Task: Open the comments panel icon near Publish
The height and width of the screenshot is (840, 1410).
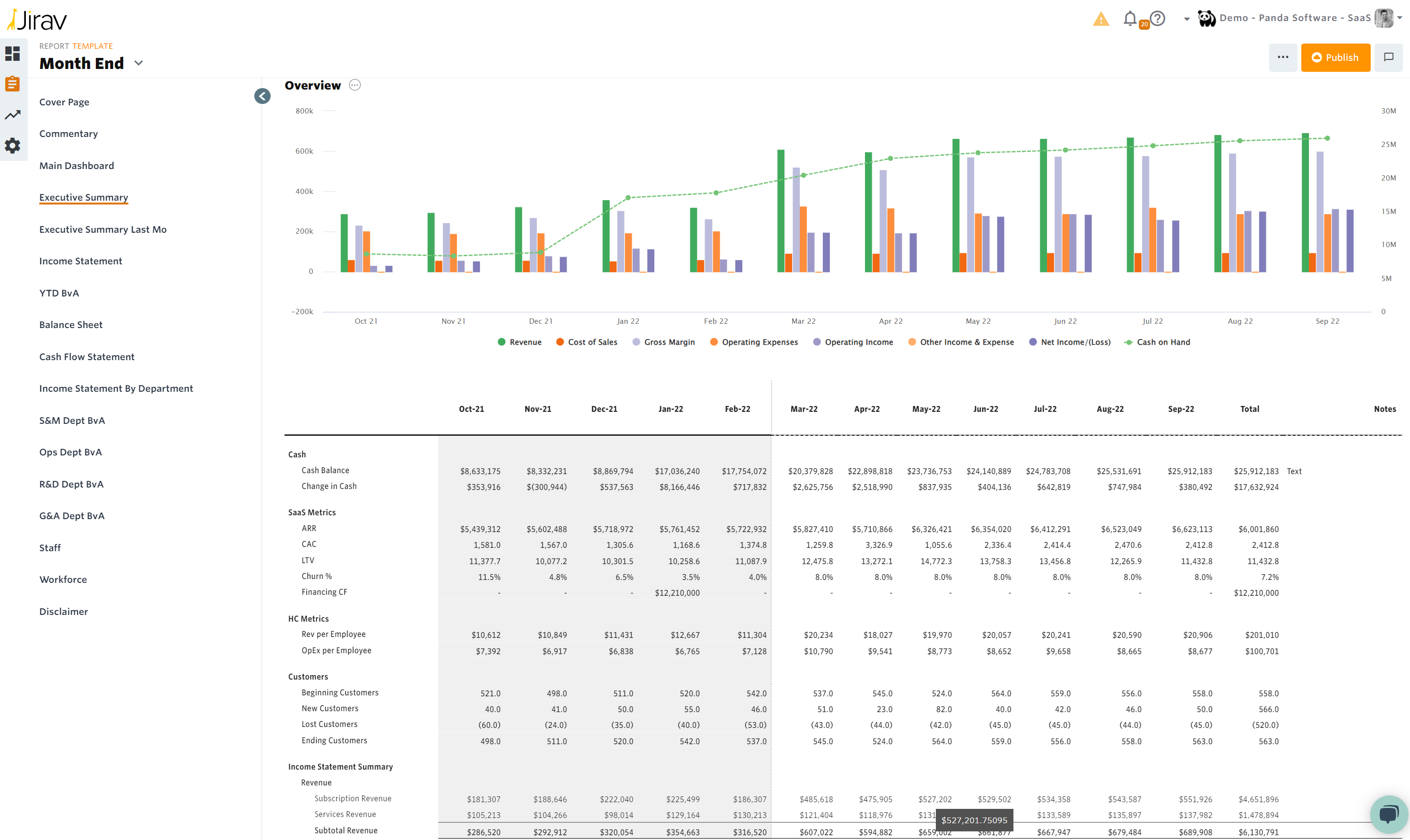Action: point(1388,57)
